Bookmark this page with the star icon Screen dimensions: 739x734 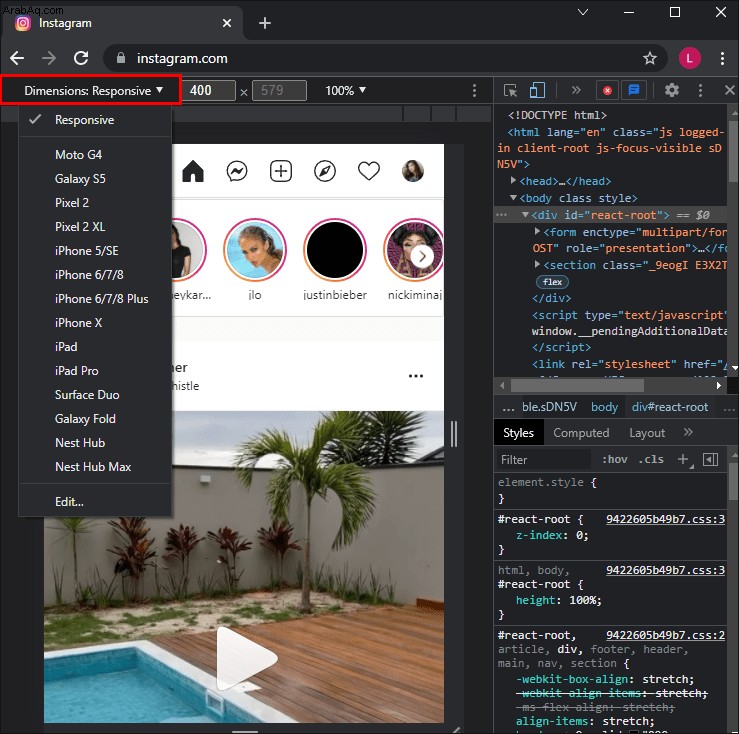pyautogui.click(x=649, y=58)
